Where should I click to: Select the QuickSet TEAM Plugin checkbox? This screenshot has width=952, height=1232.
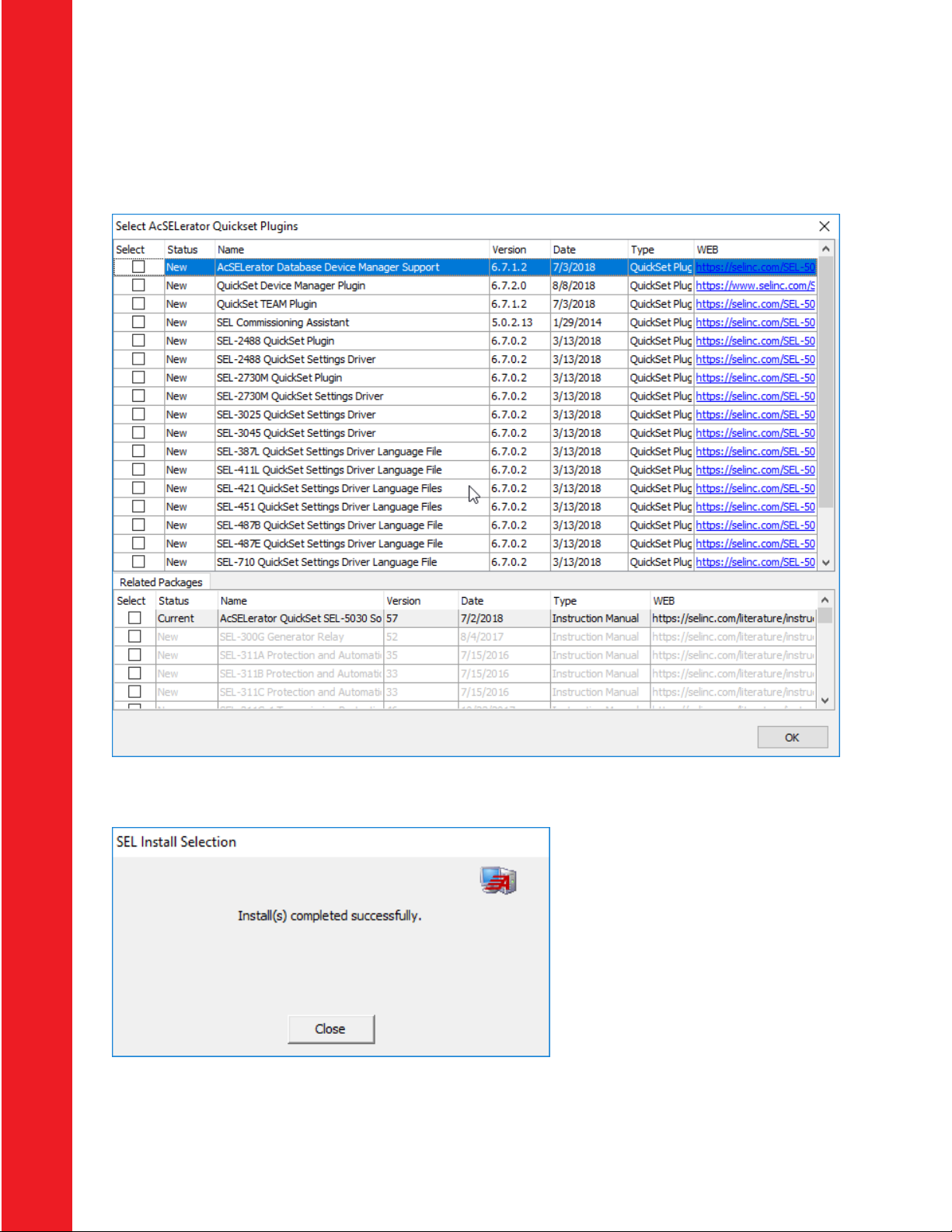[x=138, y=304]
